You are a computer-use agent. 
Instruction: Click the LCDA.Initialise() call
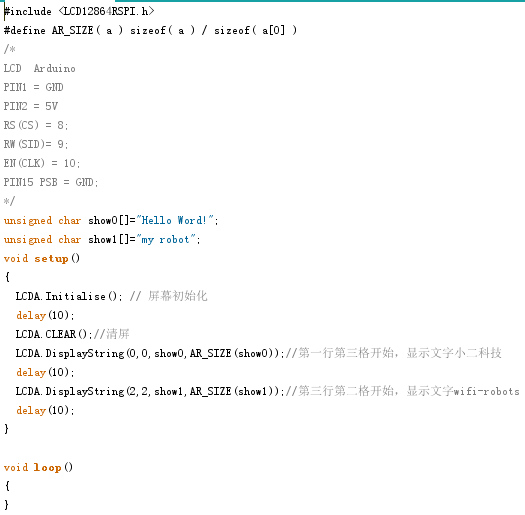pyautogui.click(x=69, y=296)
